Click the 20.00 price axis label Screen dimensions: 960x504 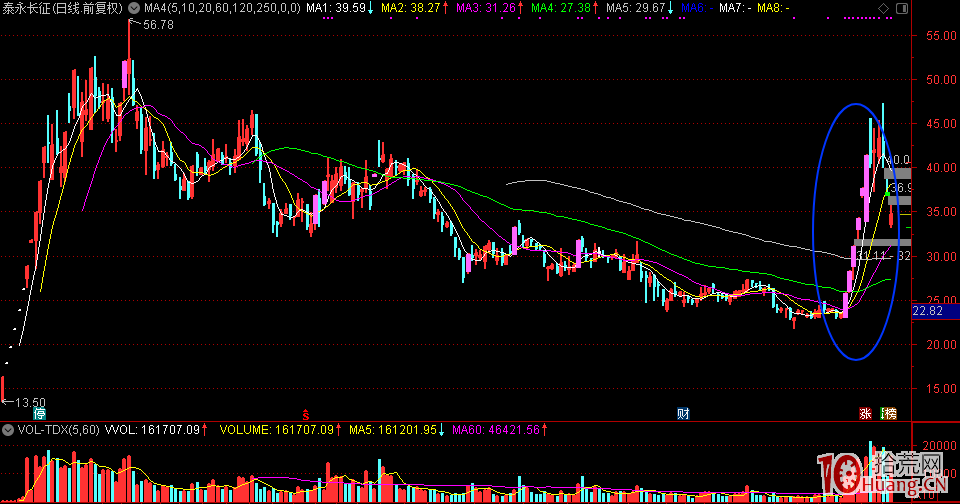coord(941,345)
